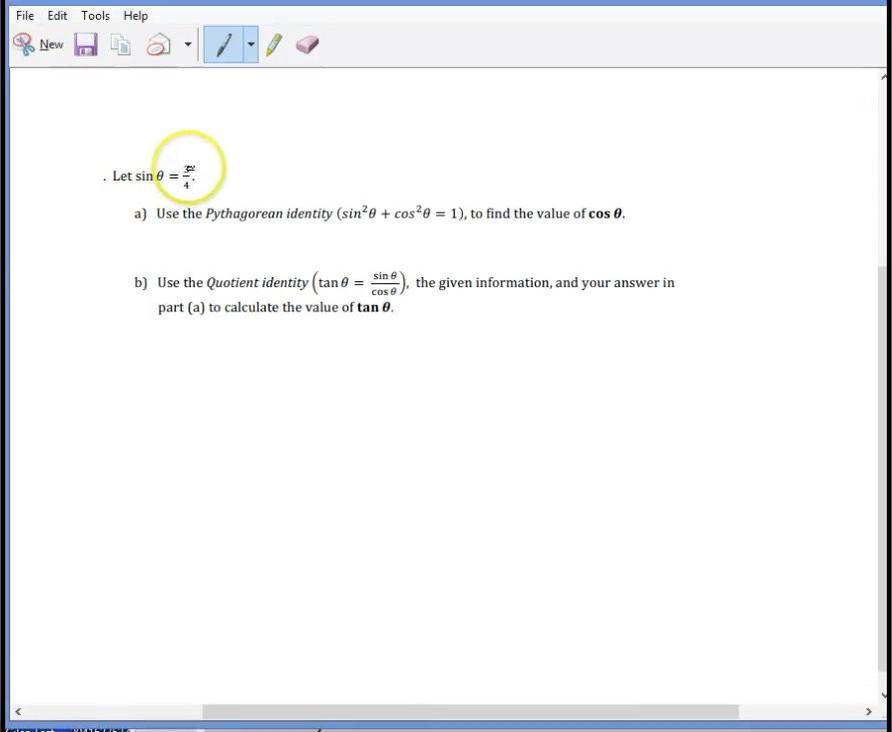The width and height of the screenshot is (892, 732).
Task: Click the words 'Pythagorean identity'
Action: pyautogui.click(x=269, y=214)
